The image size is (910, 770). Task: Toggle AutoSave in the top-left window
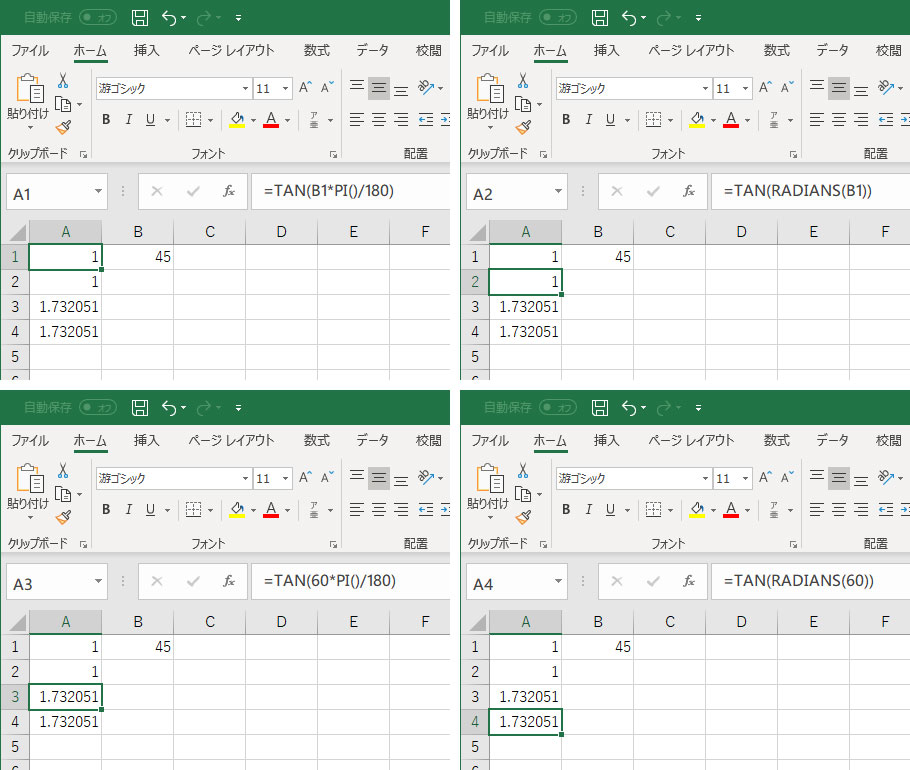click(x=98, y=17)
